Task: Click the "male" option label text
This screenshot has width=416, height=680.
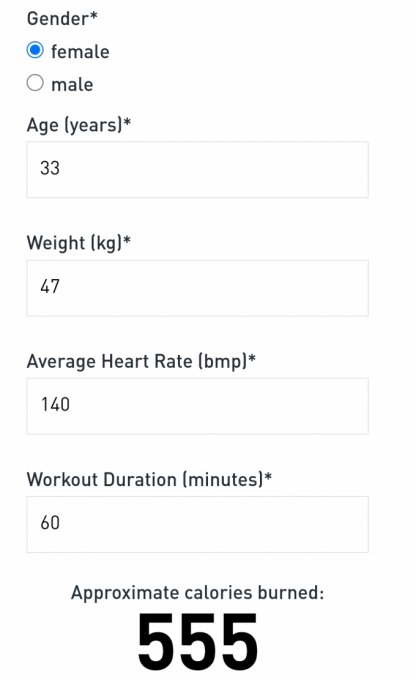Action: click(x=72, y=84)
